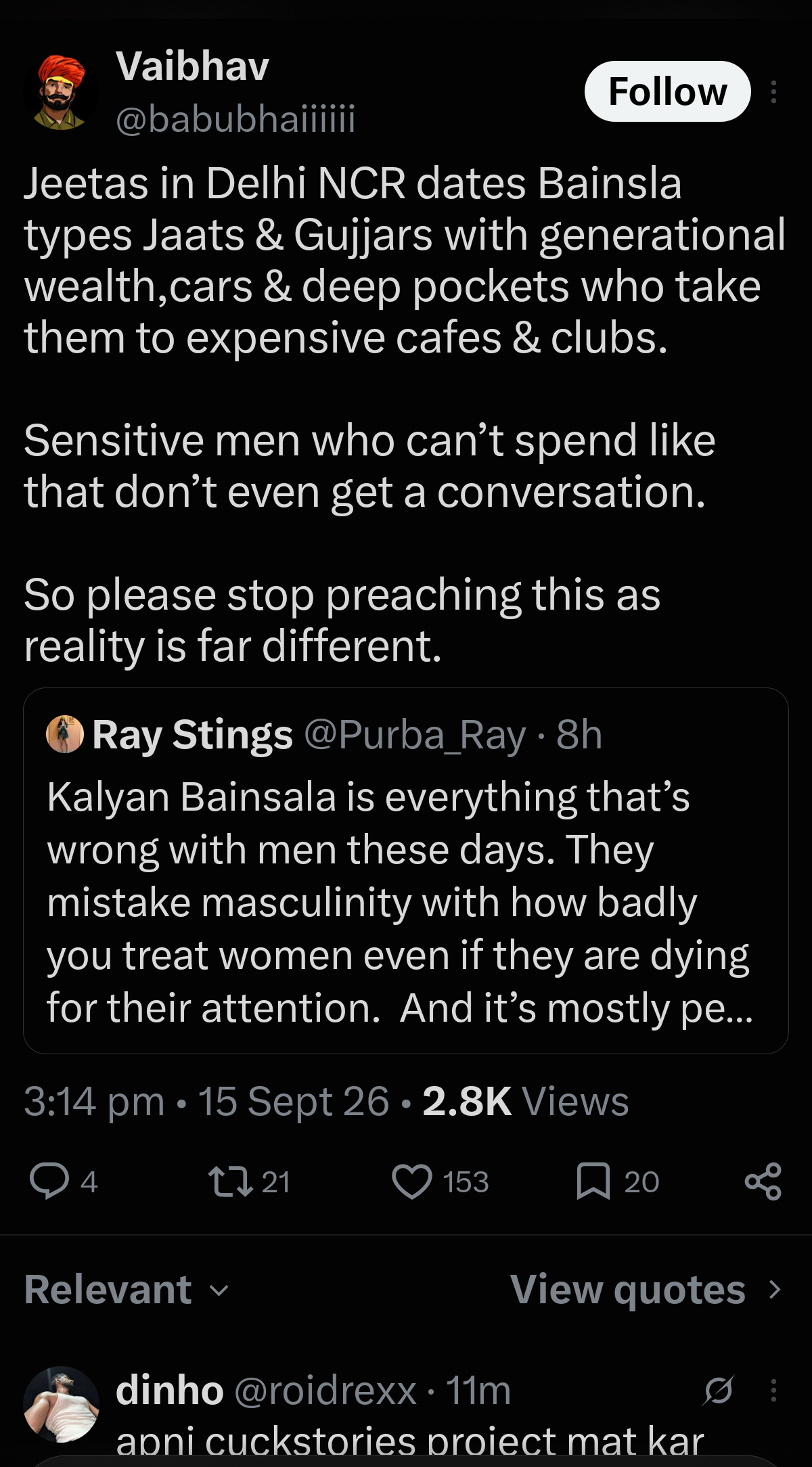This screenshot has height=1467, width=812.
Task: Open Vaibhav's profile picture
Action: tap(62, 91)
